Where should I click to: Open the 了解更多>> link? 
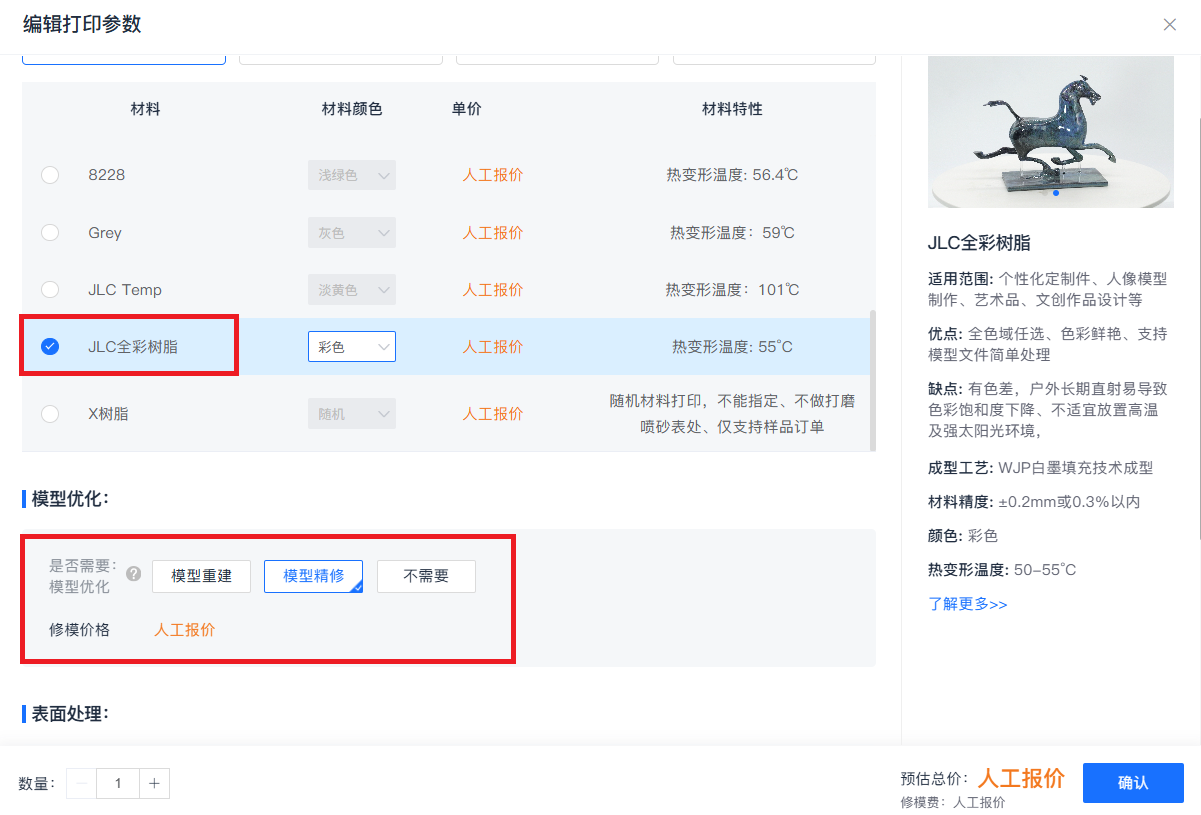click(x=967, y=604)
